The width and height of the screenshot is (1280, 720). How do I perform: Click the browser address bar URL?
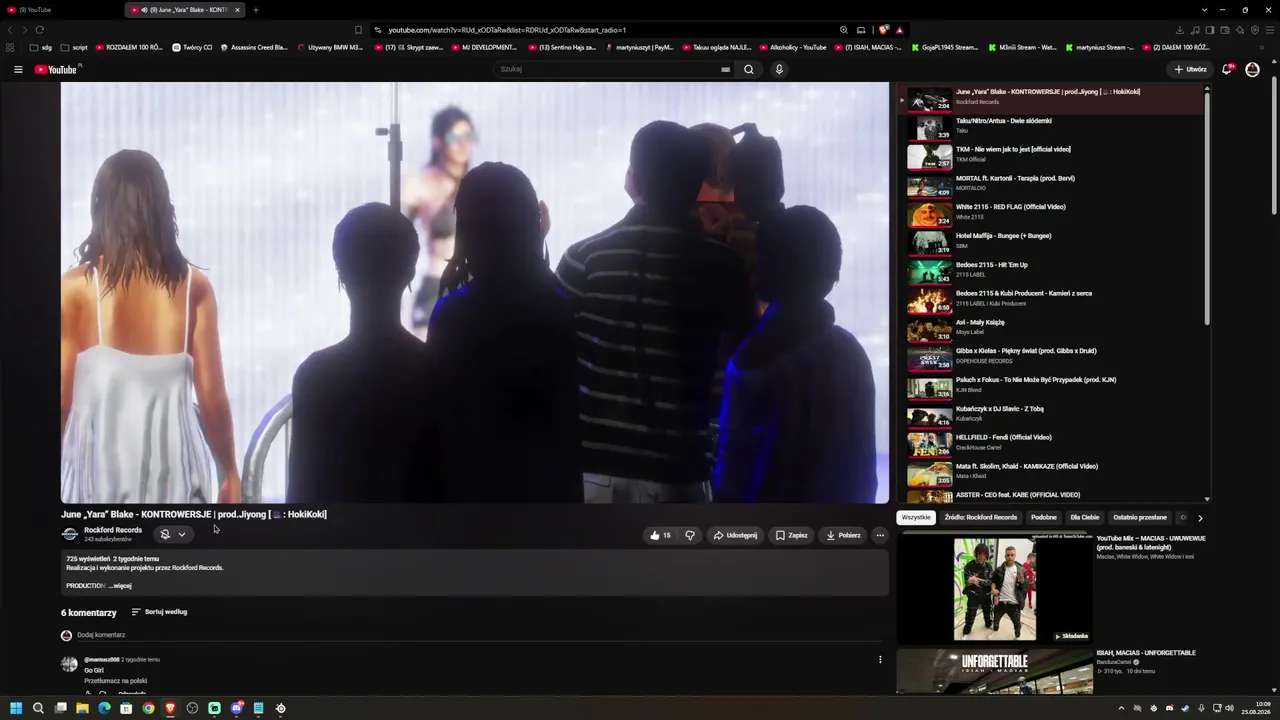[507, 30]
